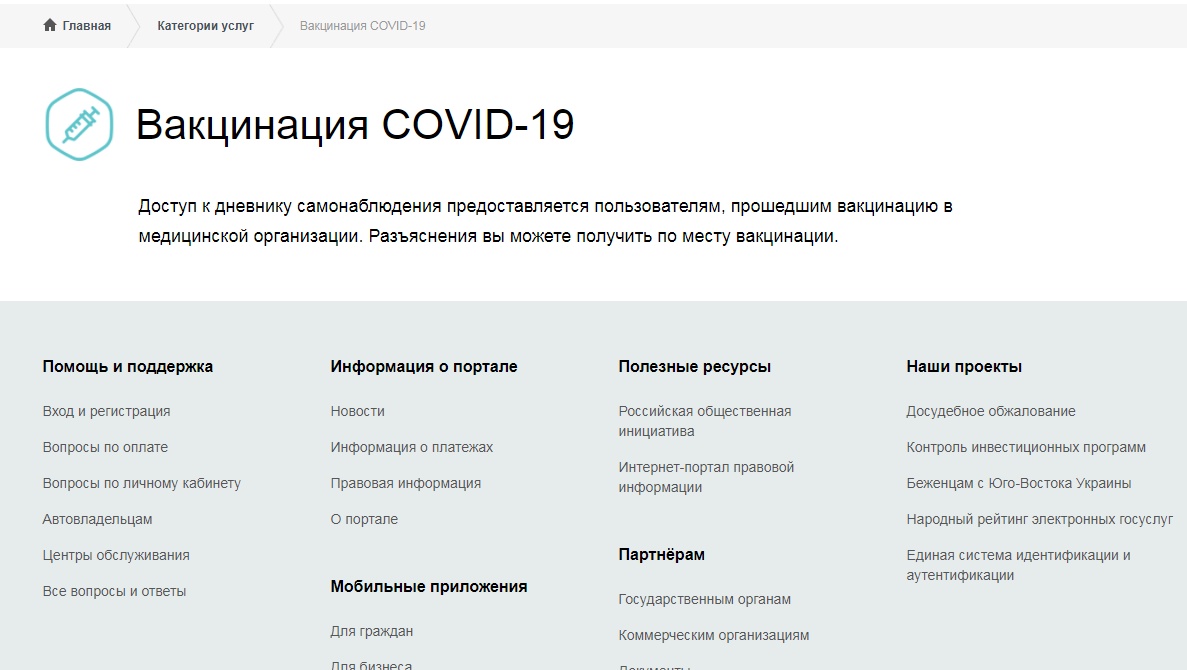1187x670 pixels.
Task: Open Для граждан mobile app link
Action: pyautogui.click(x=371, y=631)
